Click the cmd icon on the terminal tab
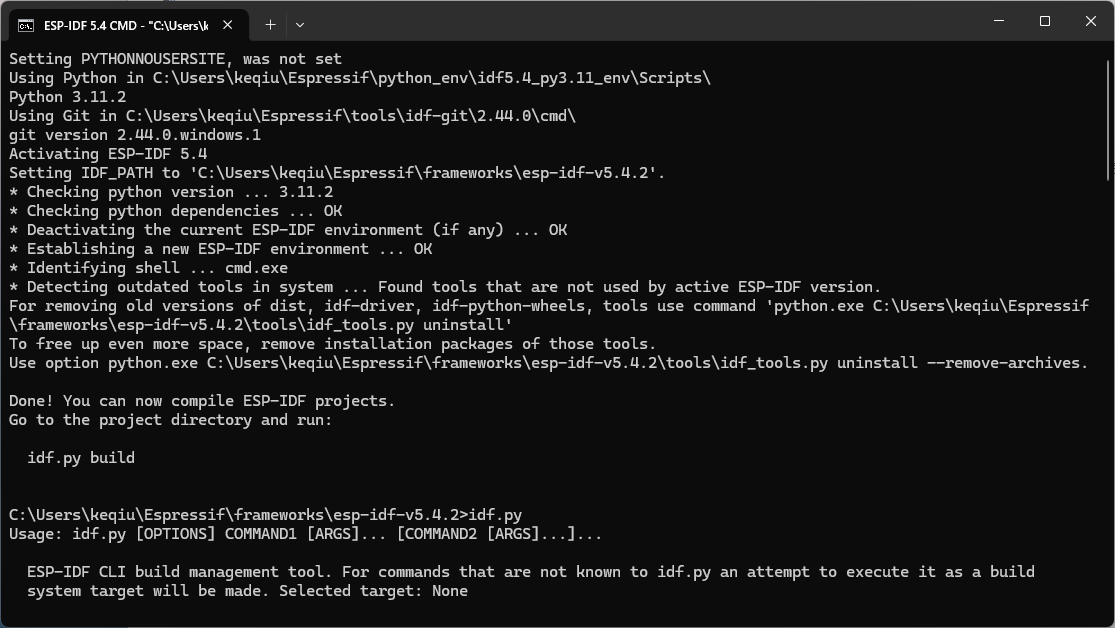This screenshot has width=1115, height=628. click(26, 25)
